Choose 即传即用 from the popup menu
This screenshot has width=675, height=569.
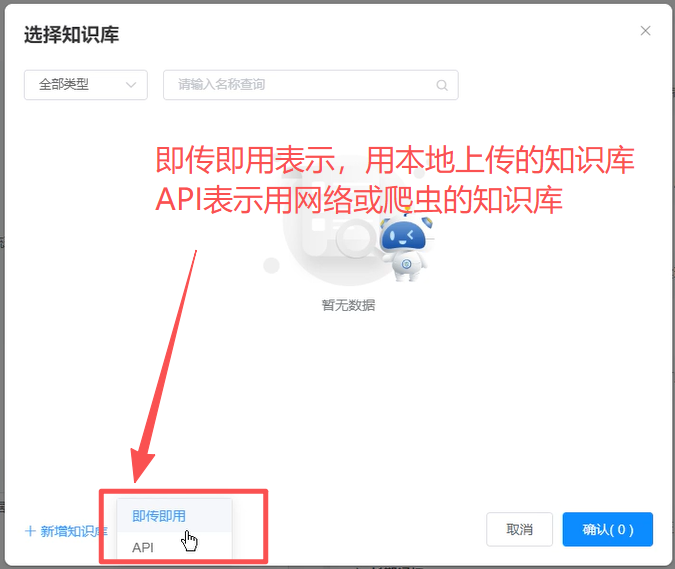[x=174, y=516]
